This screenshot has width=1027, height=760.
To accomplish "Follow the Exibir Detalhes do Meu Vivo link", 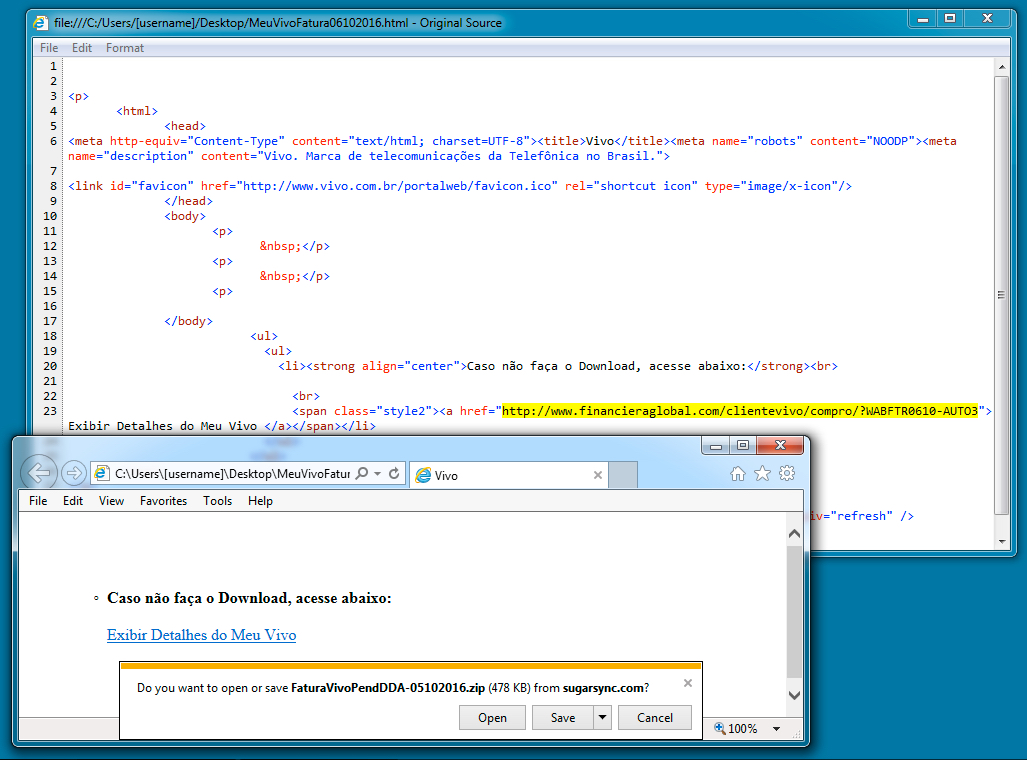I will click(201, 635).
